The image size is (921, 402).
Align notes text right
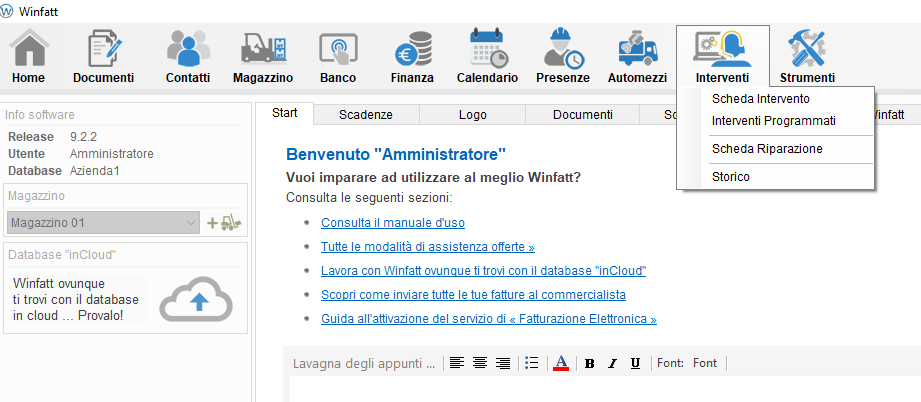503,363
